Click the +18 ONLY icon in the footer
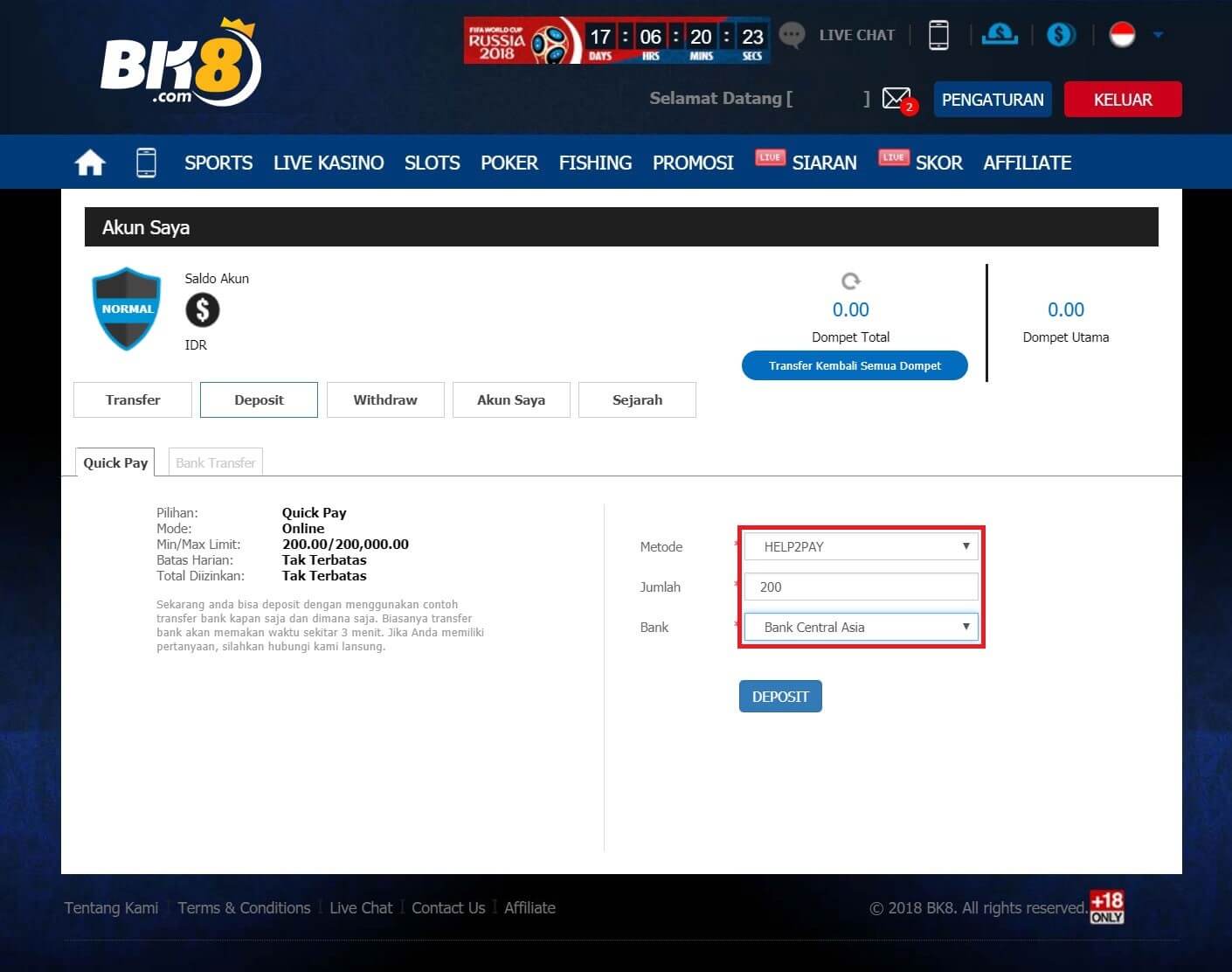1232x972 pixels. click(x=1106, y=907)
